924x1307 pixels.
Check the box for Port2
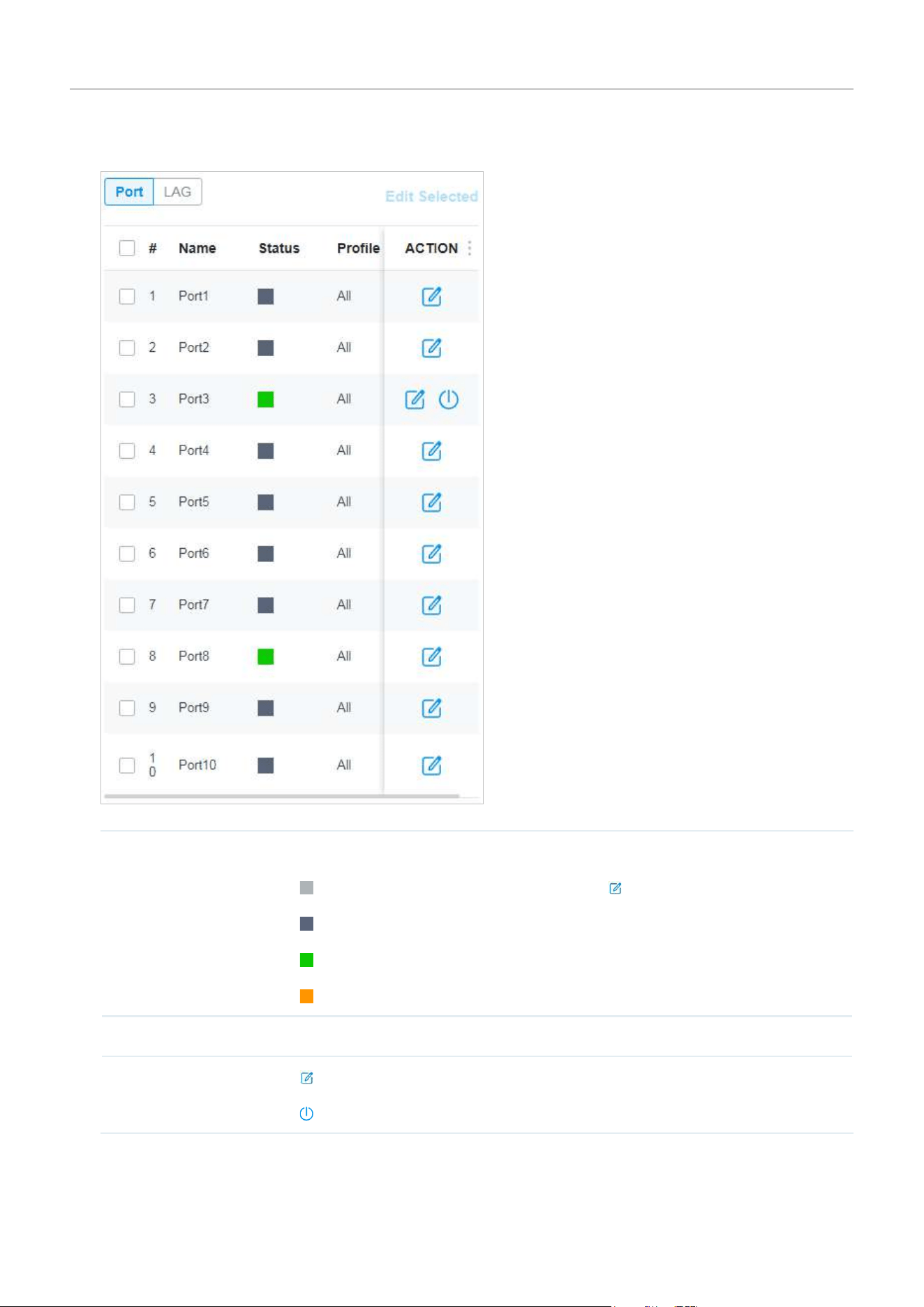127,348
